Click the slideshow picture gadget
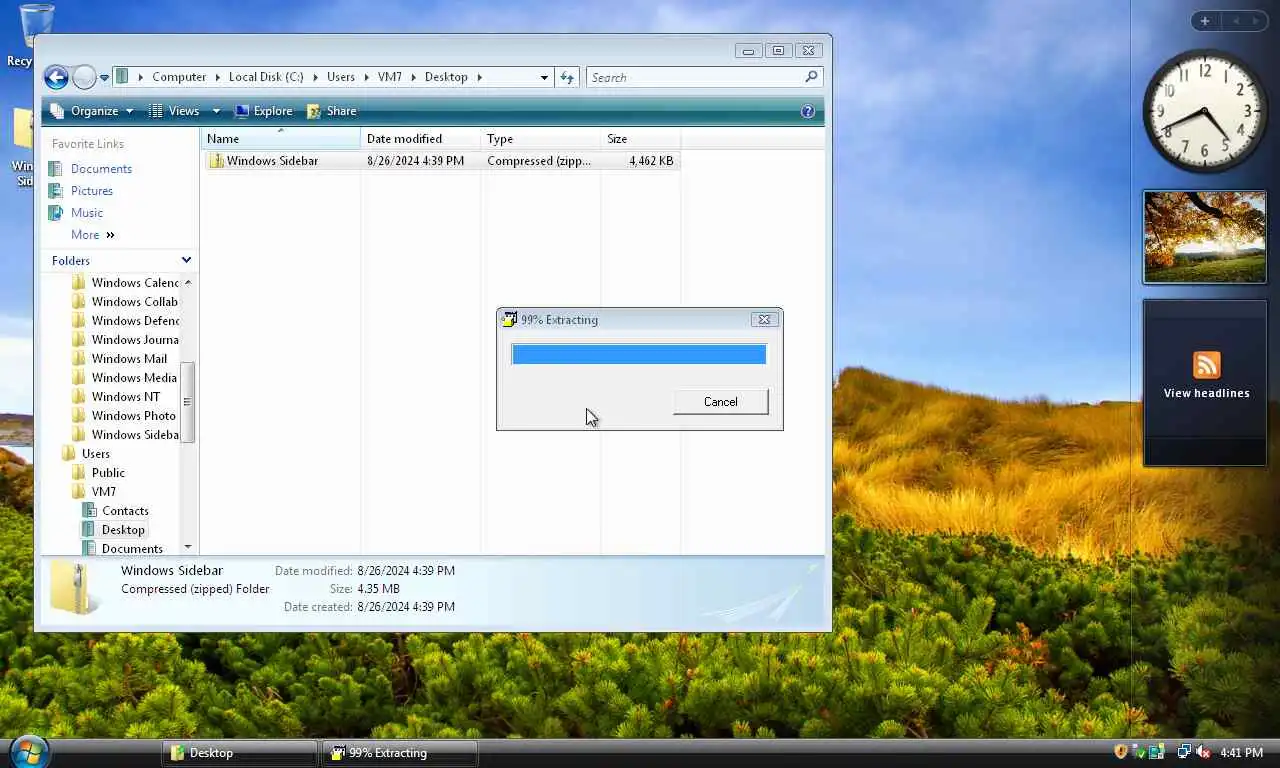The image size is (1280, 768). [1205, 237]
